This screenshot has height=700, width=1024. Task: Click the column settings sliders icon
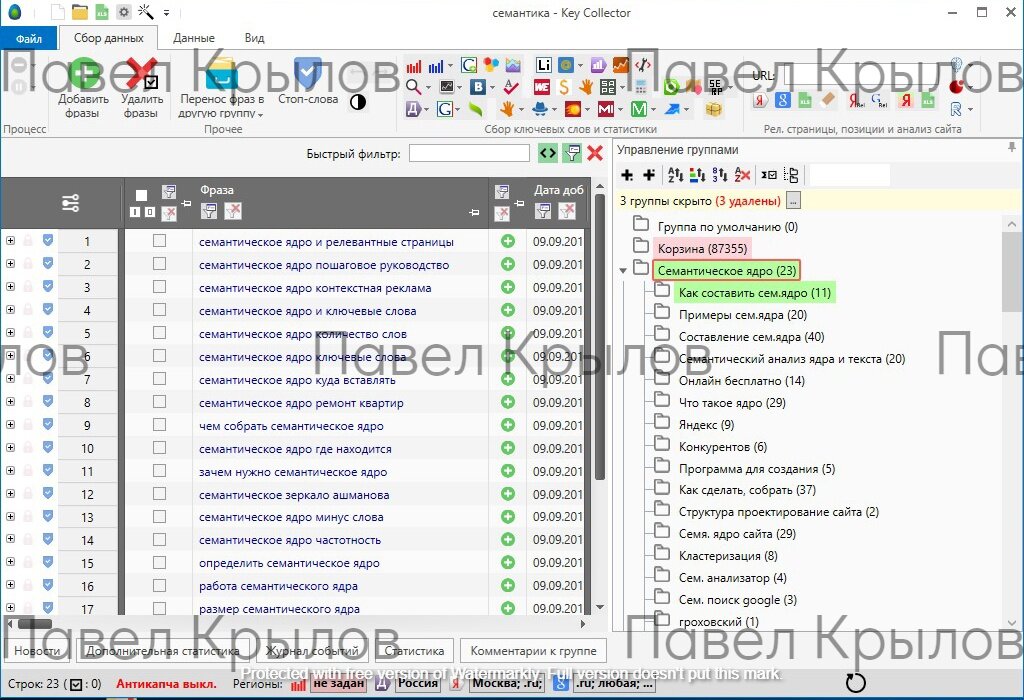(x=71, y=203)
